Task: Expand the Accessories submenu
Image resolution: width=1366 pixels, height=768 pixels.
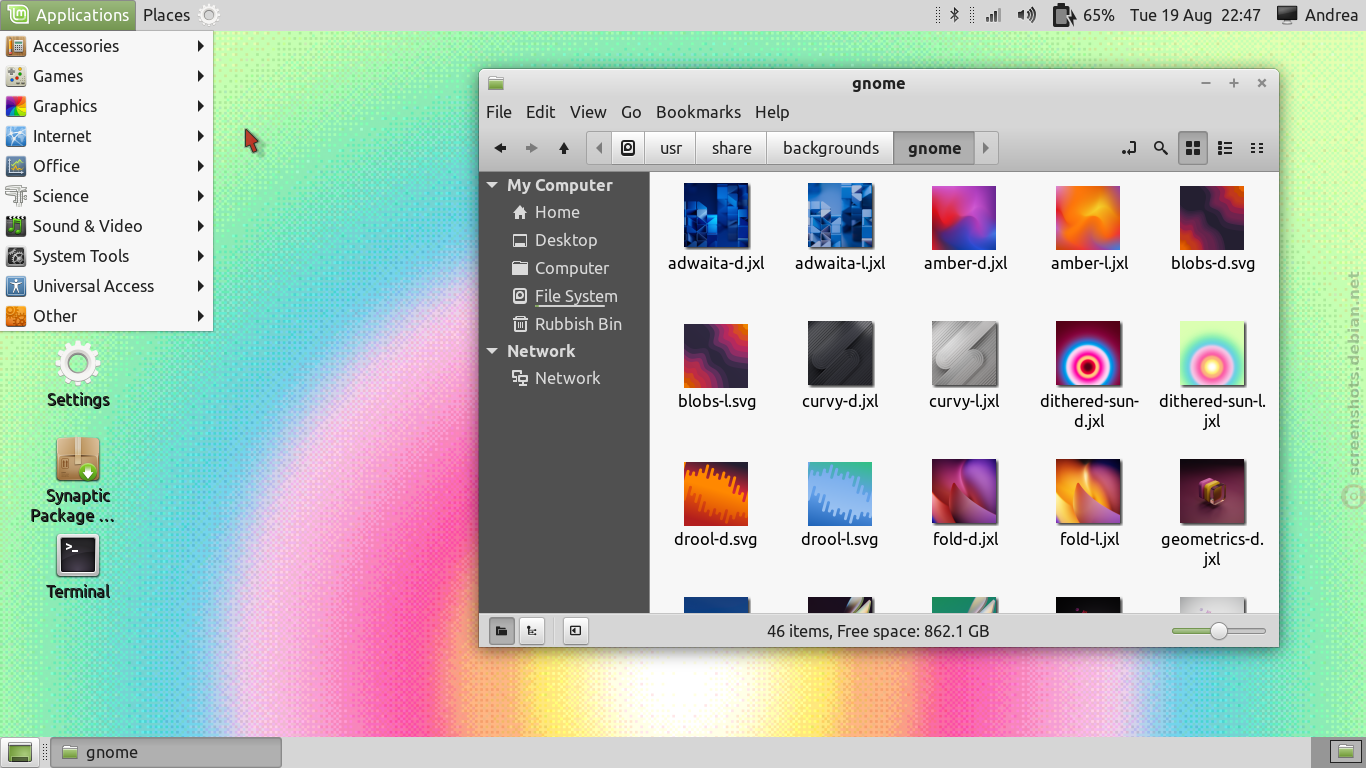Action: [x=107, y=46]
